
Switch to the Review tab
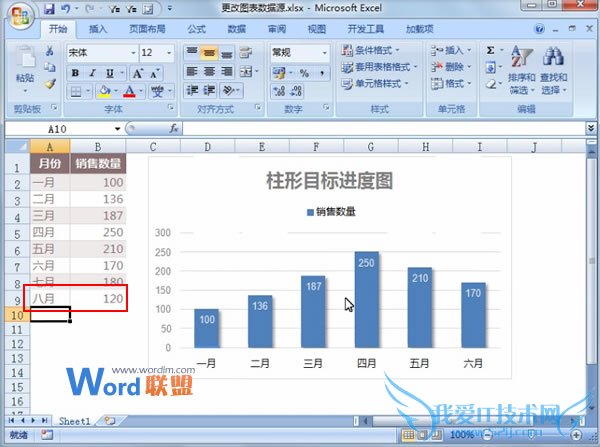[x=277, y=29]
